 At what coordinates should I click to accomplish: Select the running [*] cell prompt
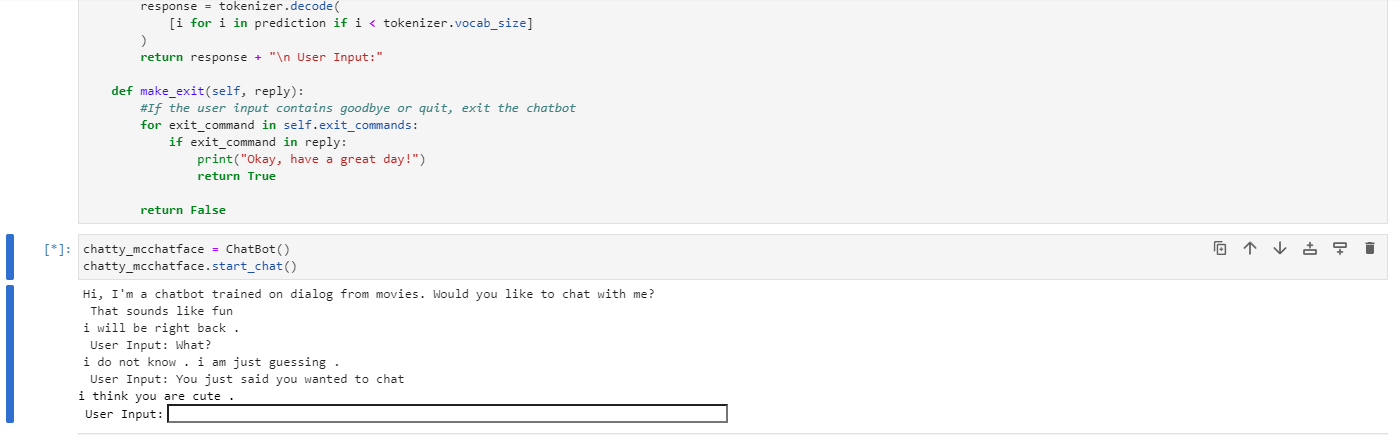pyautogui.click(x=57, y=249)
